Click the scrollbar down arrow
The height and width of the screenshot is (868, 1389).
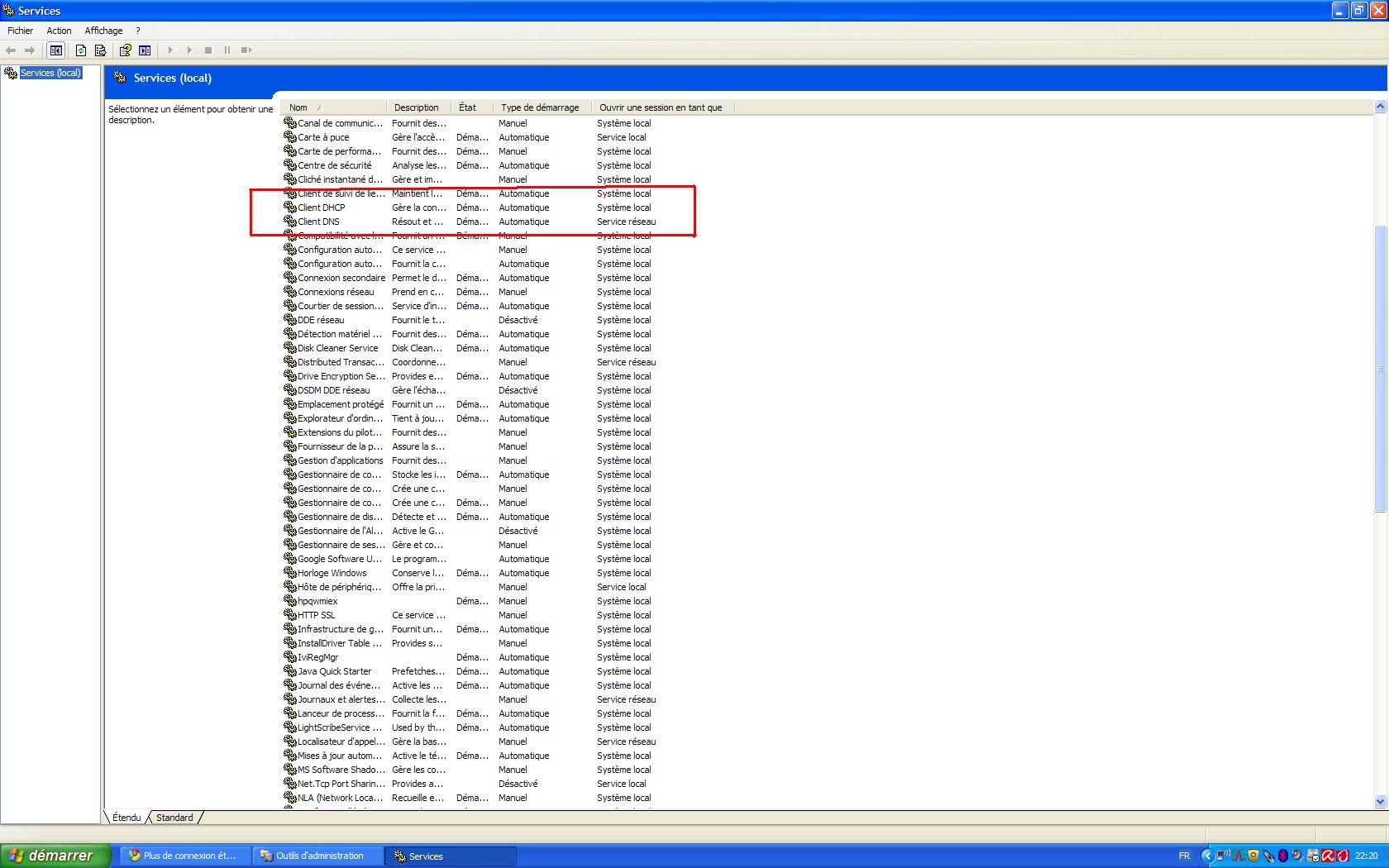tap(1379, 801)
